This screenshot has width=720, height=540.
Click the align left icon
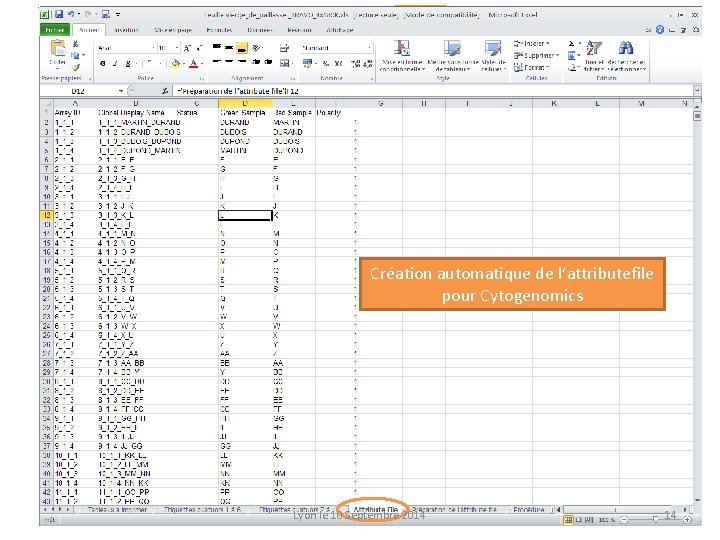tap(217, 62)
